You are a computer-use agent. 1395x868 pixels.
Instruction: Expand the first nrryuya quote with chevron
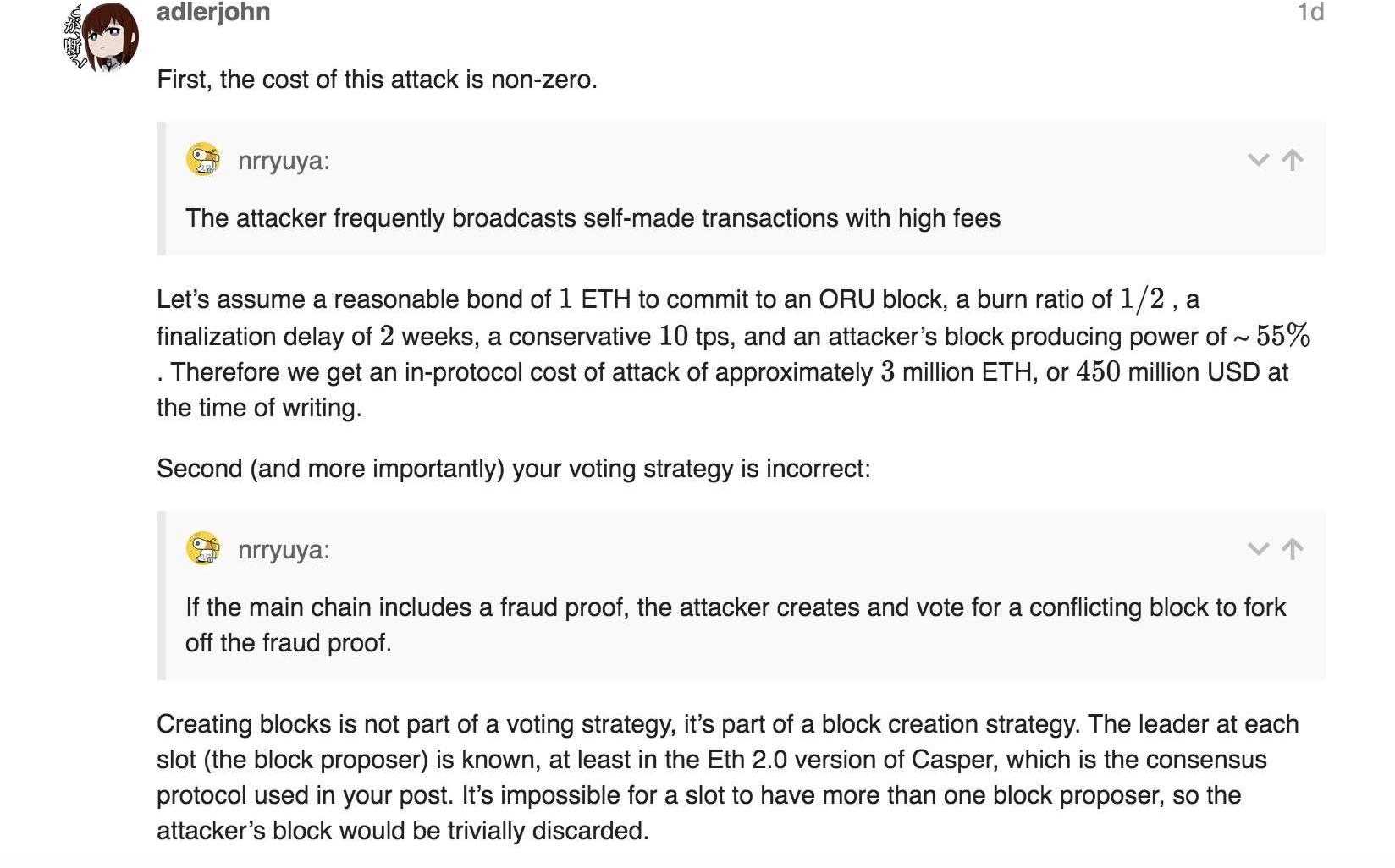(1258, 160)
